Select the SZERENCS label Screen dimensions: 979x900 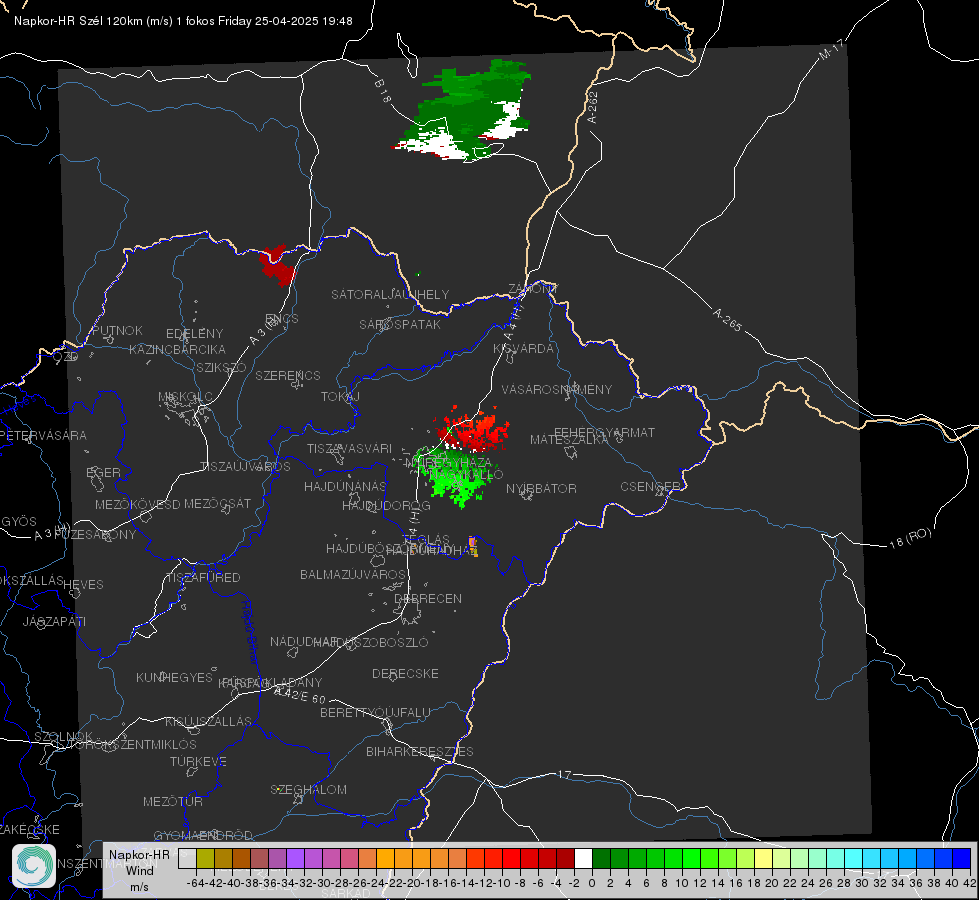[288, 375]
